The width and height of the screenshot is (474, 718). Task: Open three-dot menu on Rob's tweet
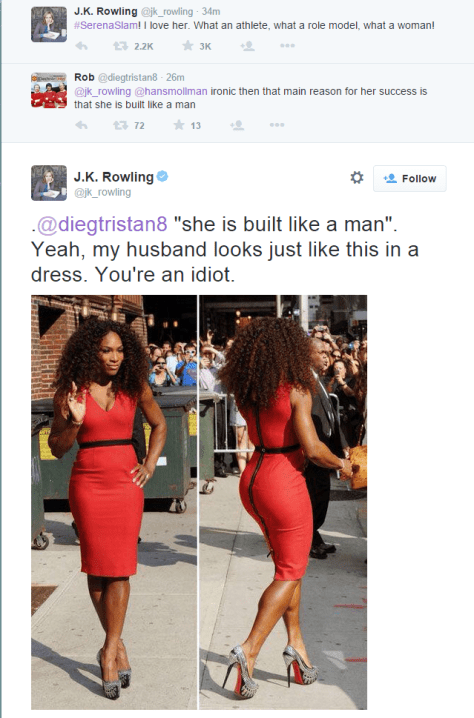(277, 125)
